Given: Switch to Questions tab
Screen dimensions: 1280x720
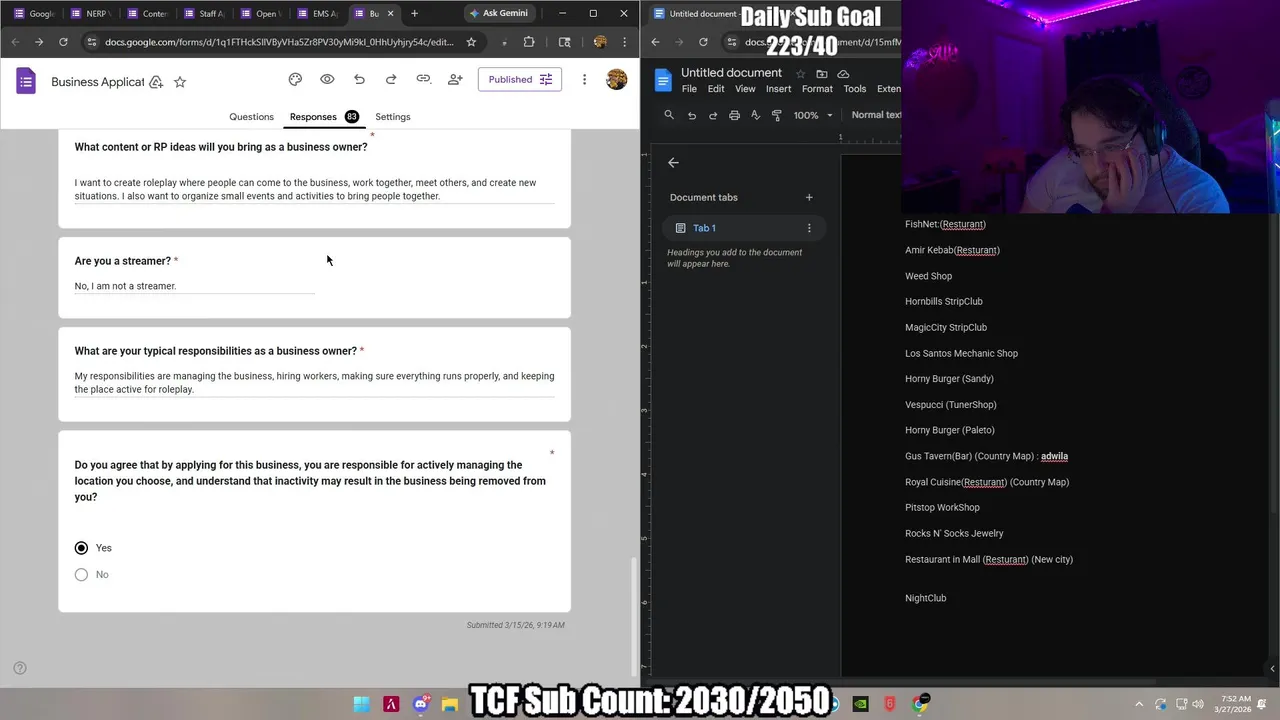Looking at the screenshot, I should [251, 117].
